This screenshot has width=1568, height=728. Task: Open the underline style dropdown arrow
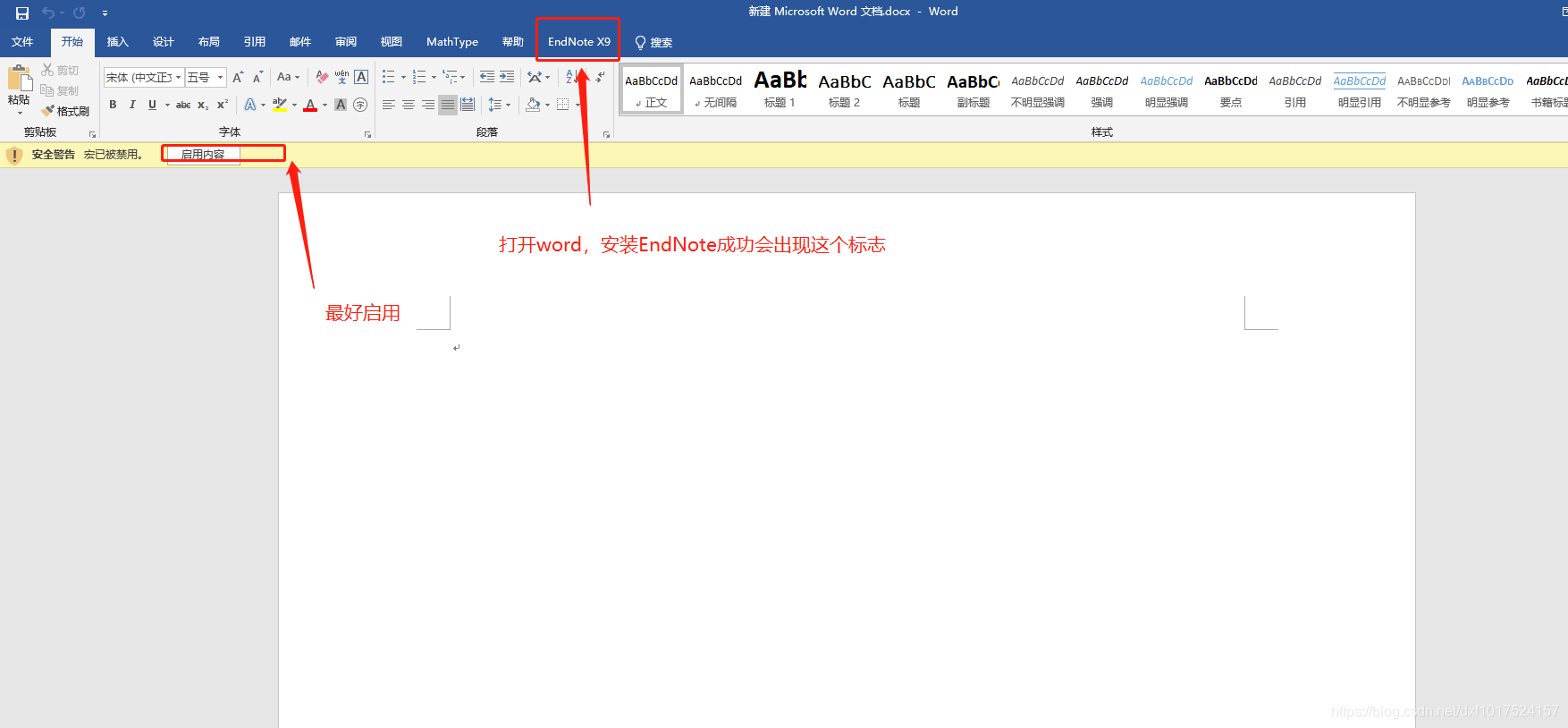coord(167,106)
